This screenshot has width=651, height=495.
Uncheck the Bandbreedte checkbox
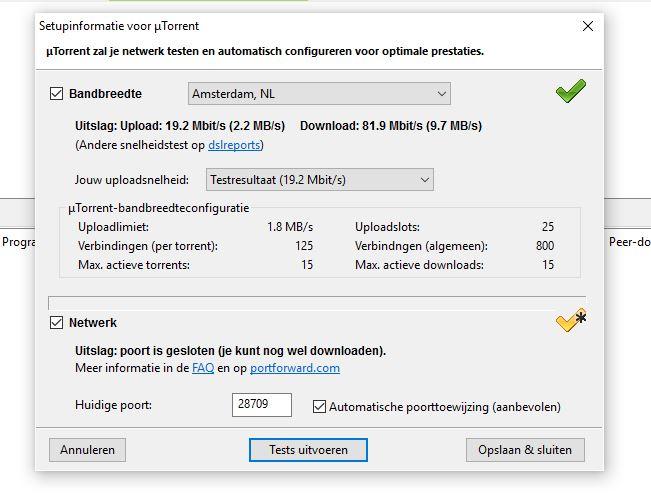coord(57,94)
